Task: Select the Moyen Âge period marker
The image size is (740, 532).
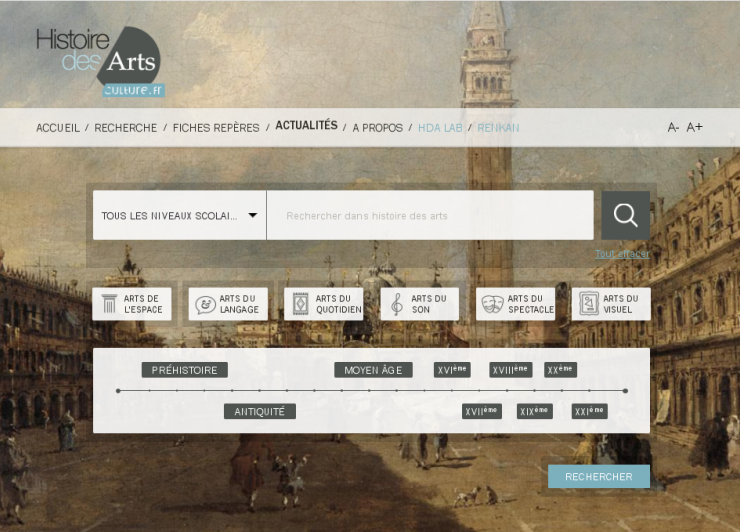Action: pyautogui.click(x=373, y=370)
